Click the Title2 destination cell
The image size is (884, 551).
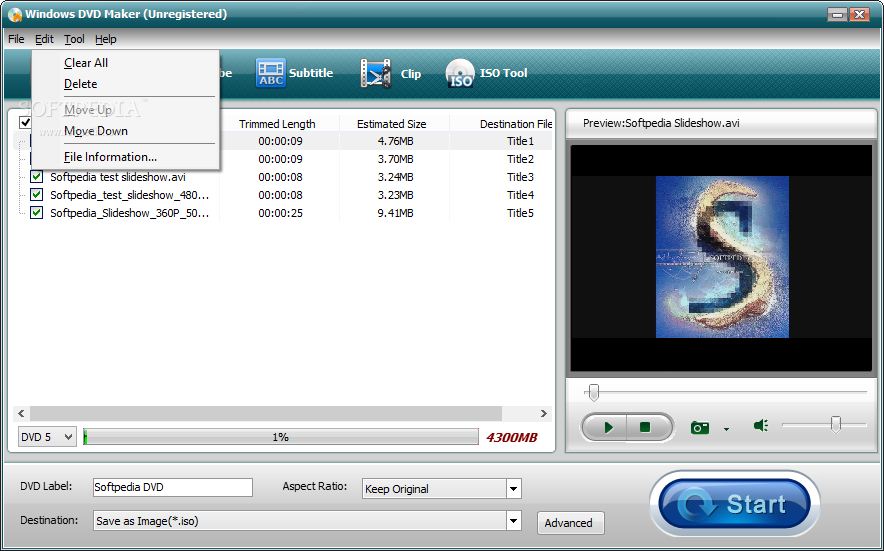pos(520,159)
